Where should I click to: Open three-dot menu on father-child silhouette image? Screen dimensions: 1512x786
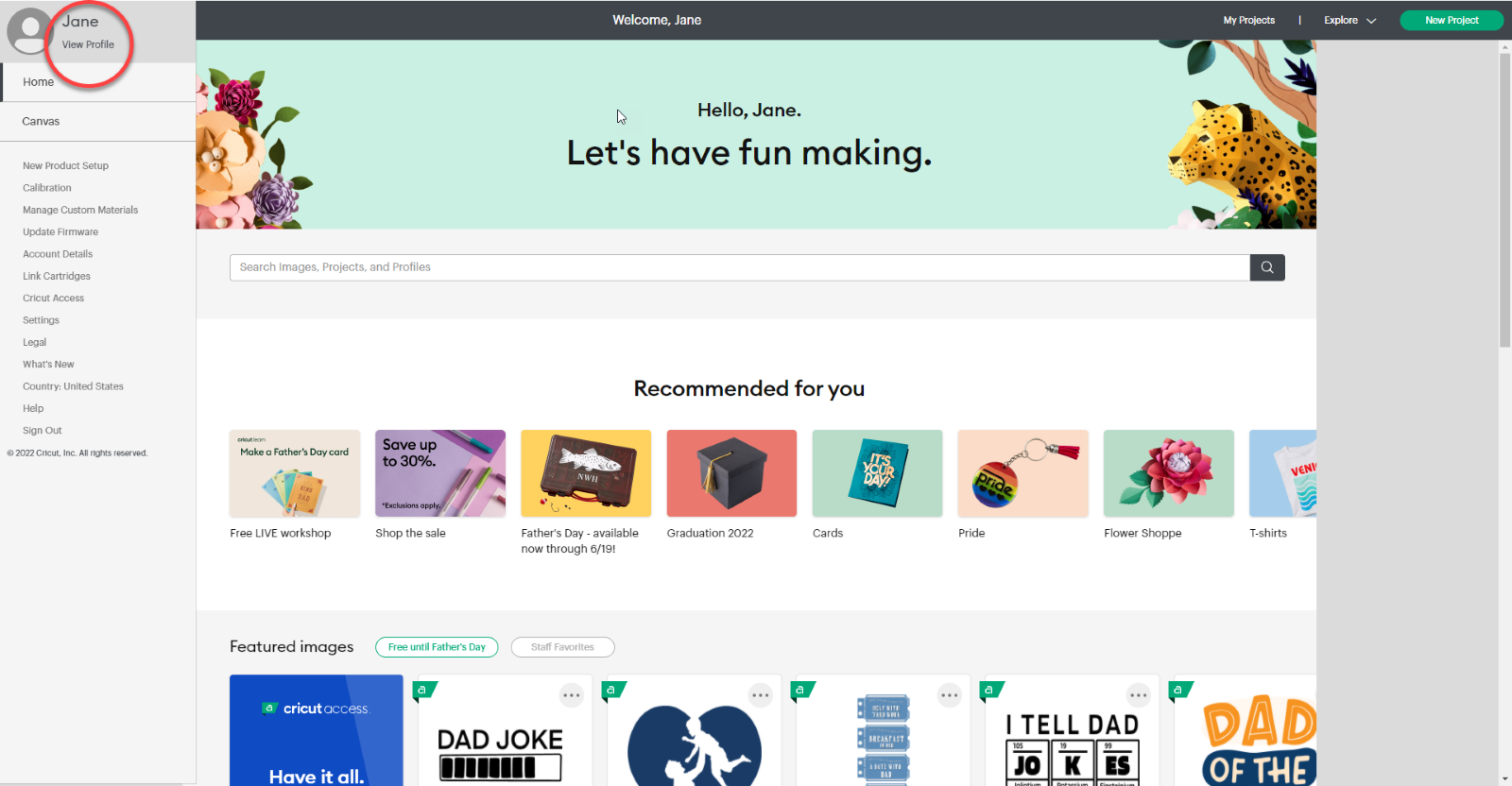pos(761,695)
